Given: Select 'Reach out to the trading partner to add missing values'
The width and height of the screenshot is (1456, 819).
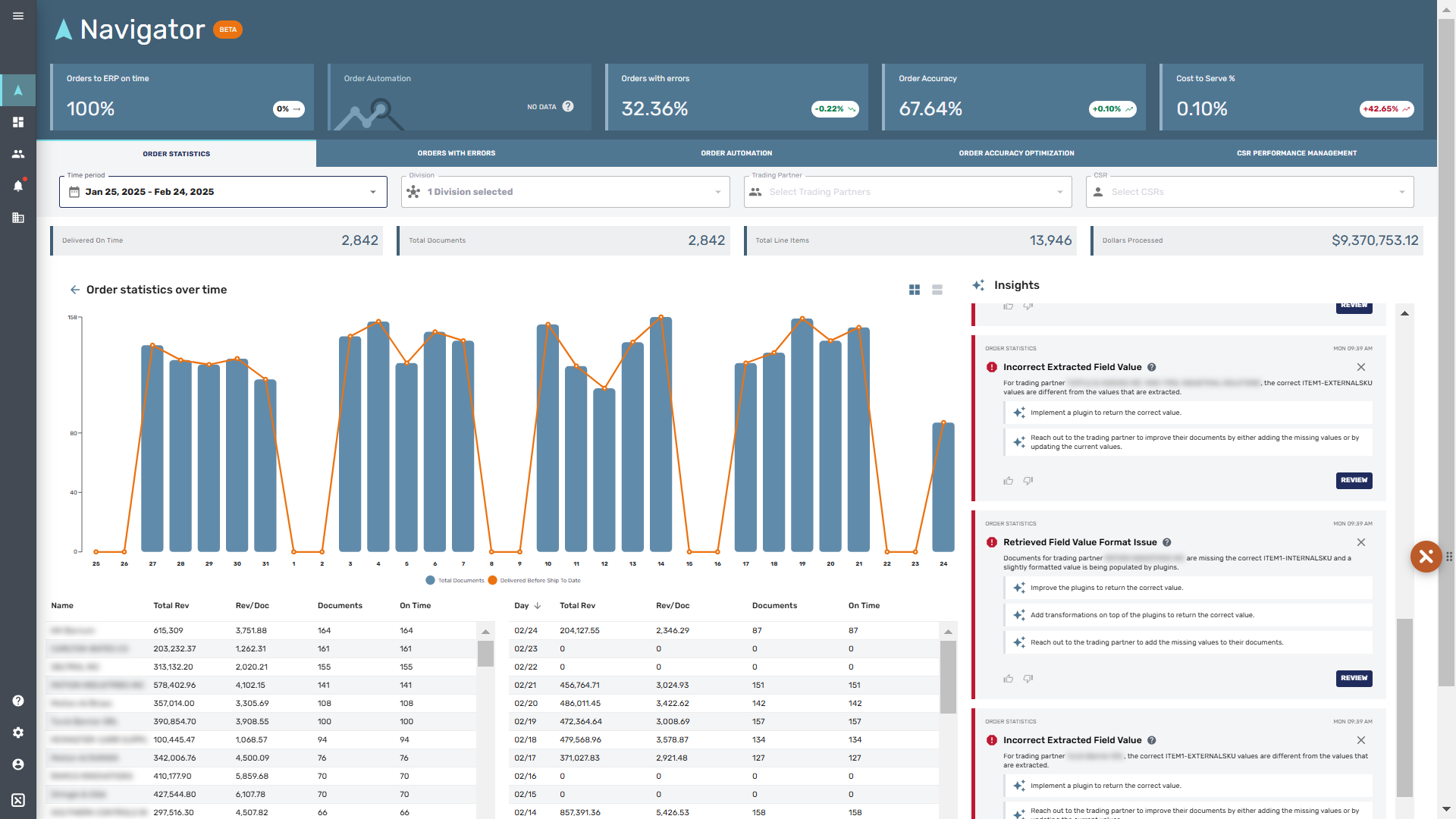Looking at the screenshot, I should 1188,642.
